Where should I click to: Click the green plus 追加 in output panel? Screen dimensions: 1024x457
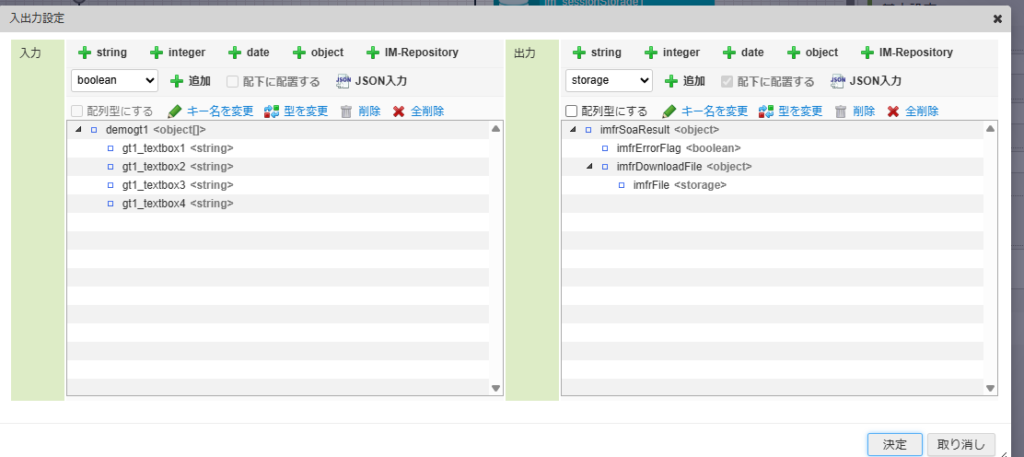(x=672, y=81)
